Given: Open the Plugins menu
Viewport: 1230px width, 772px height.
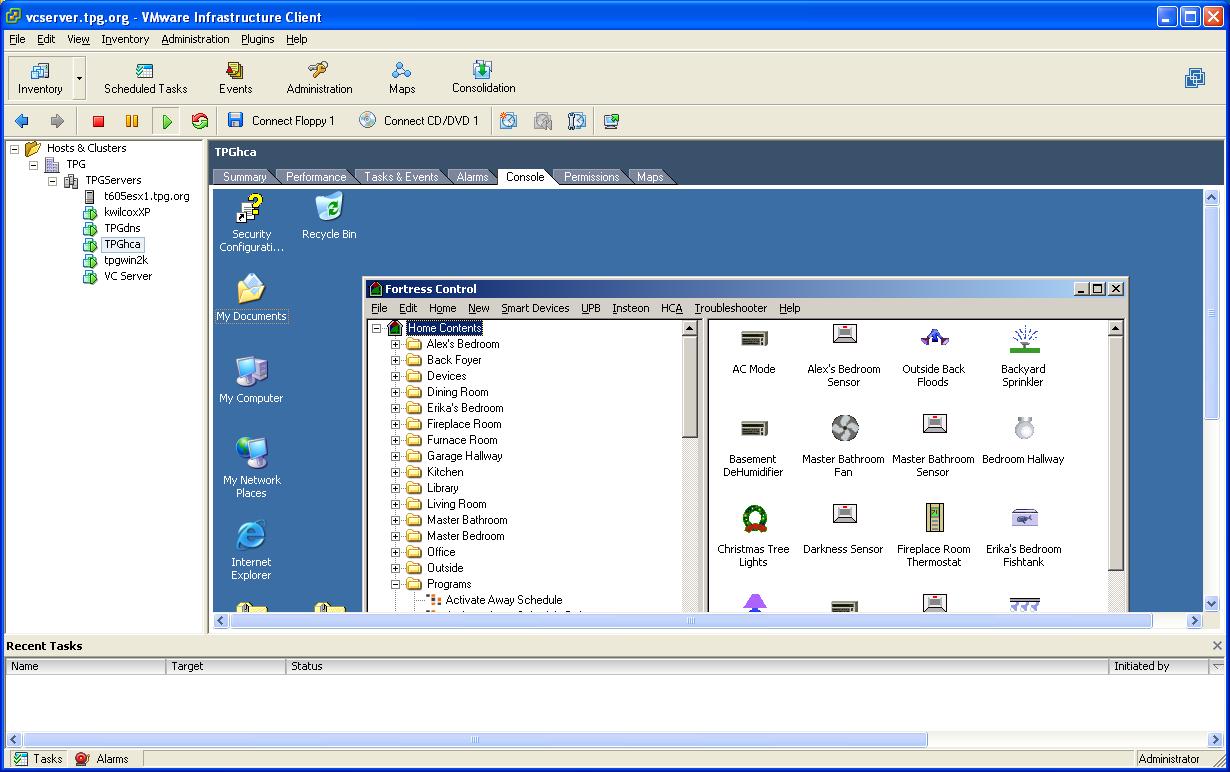Looking at the screenshot, I should (257, 39).
